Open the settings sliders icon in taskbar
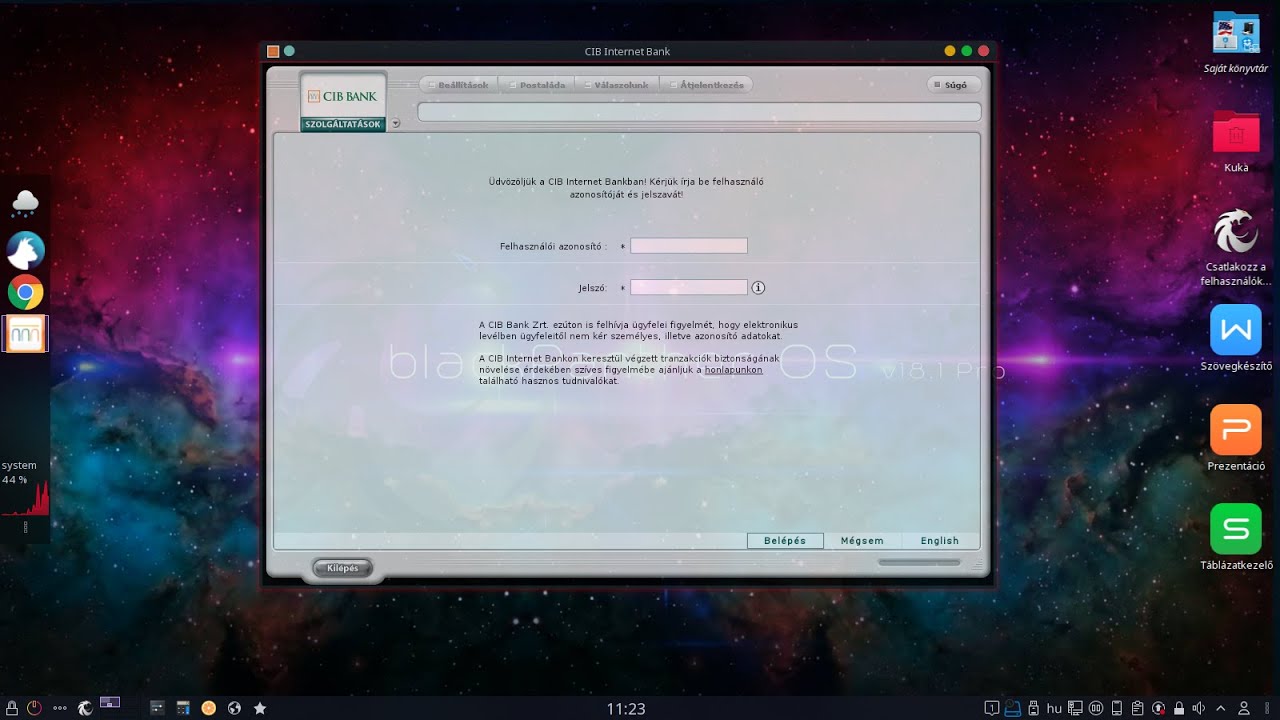 coord(157,708)
